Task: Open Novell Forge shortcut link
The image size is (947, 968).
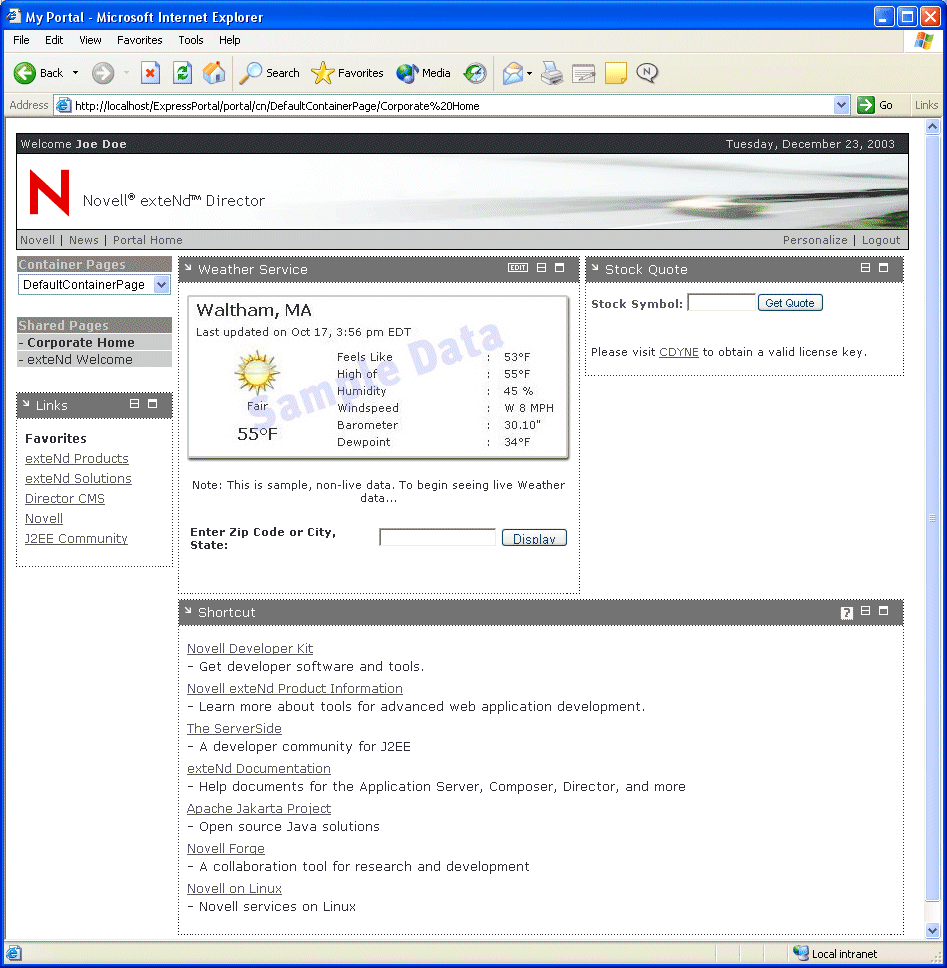Action: coord(225,848)
